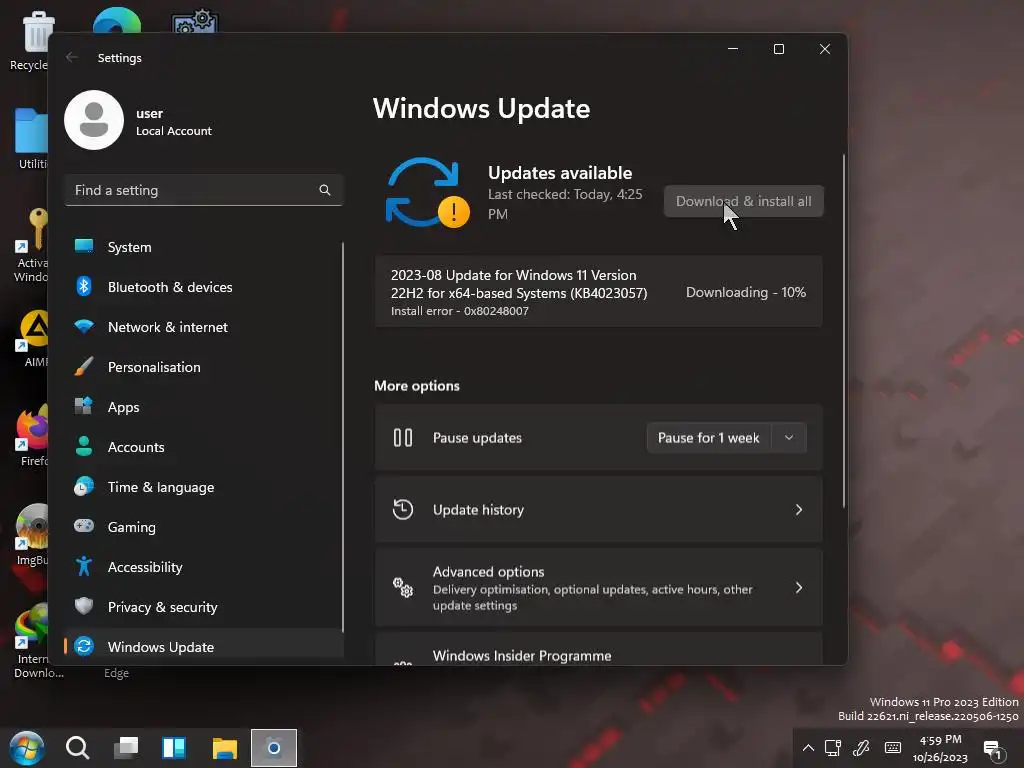
Task: Select the KB4023057 update entry text
Action: point(519,284)
